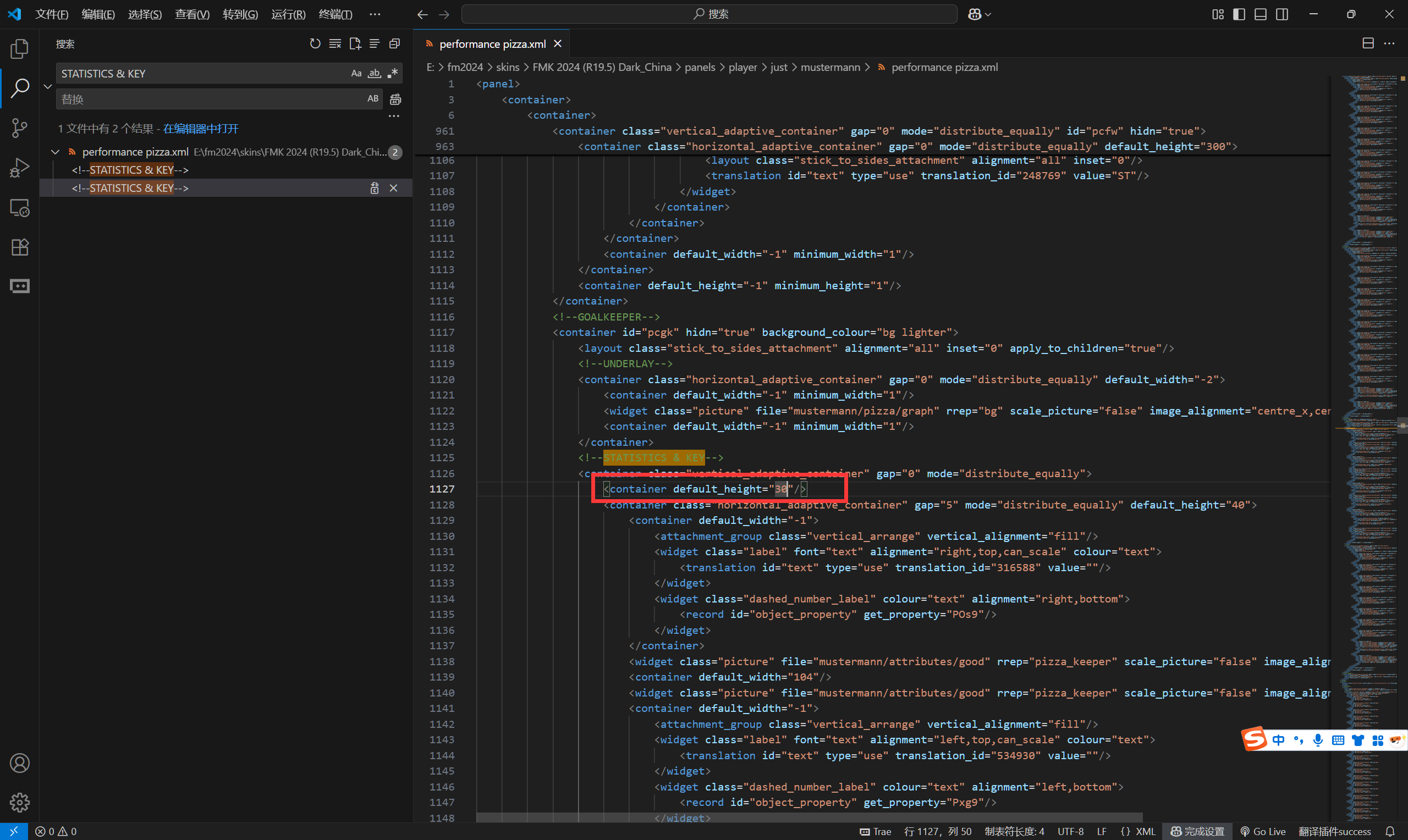Split the editor
This screenshot has width=1408, height=840.
[x=1368, y=43]
